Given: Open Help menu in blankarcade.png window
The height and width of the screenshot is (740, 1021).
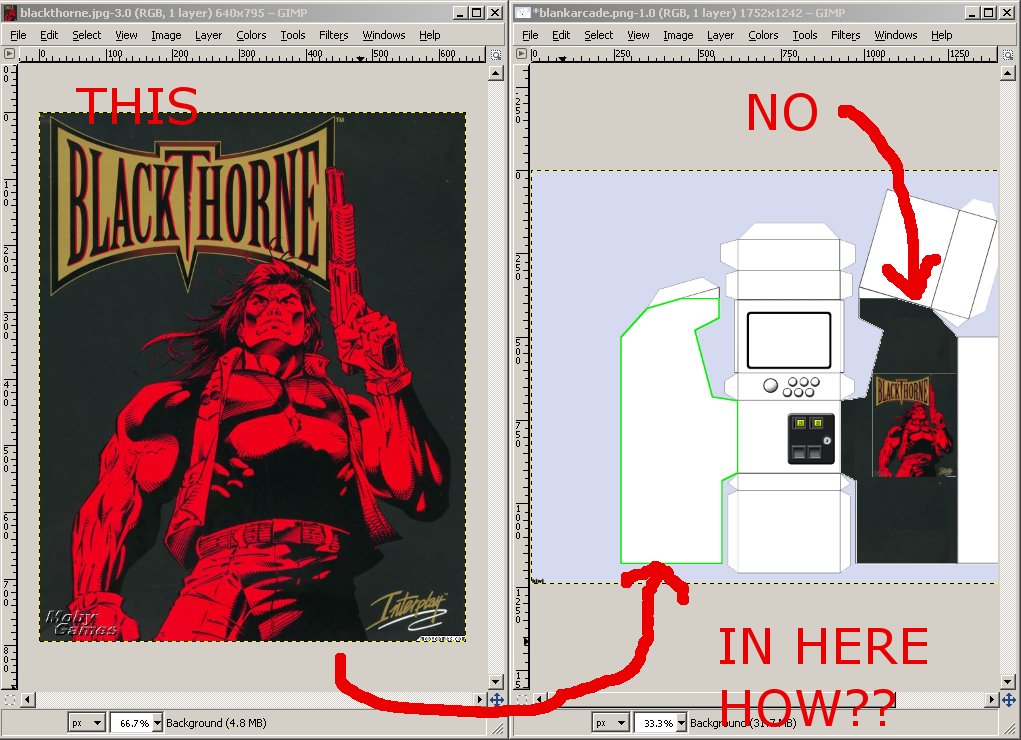Looking at the screenshot, I should [941, 35].
